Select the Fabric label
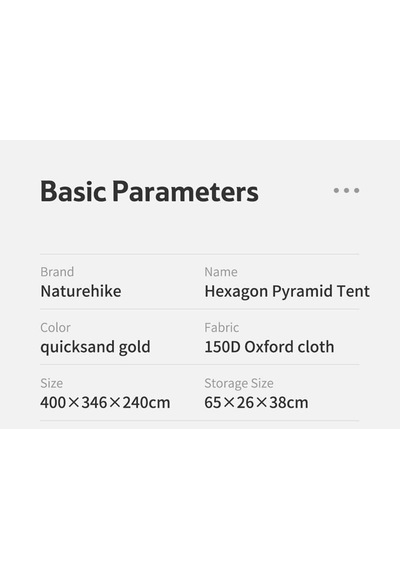The height and width of the screenshot is (570, 400). (222, 328)
